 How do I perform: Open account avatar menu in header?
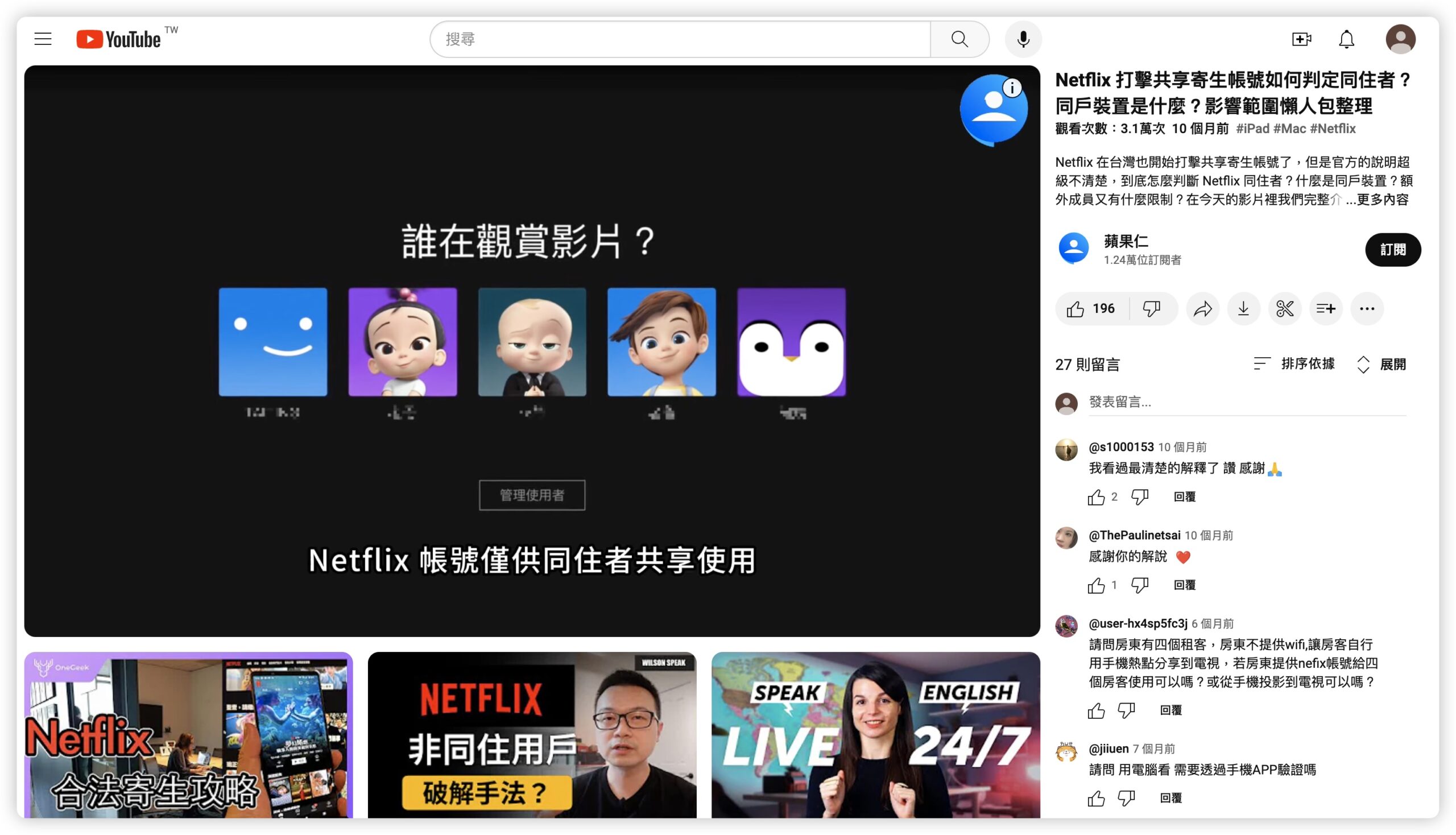1400,39
